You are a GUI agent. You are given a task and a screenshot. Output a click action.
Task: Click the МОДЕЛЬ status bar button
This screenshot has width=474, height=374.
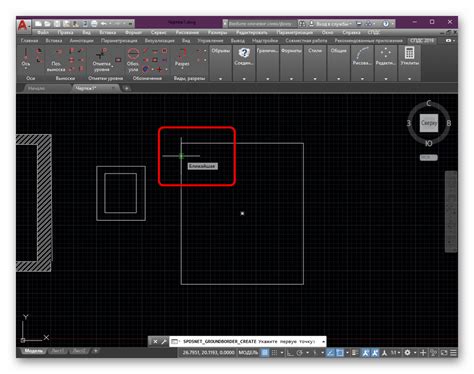[x=248, y=352]
